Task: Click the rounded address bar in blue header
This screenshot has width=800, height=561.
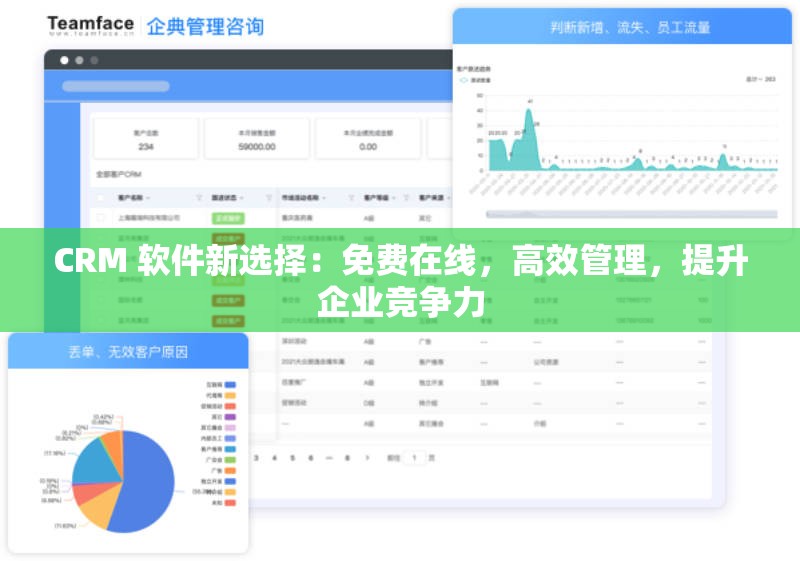Action: coord(116,86)
